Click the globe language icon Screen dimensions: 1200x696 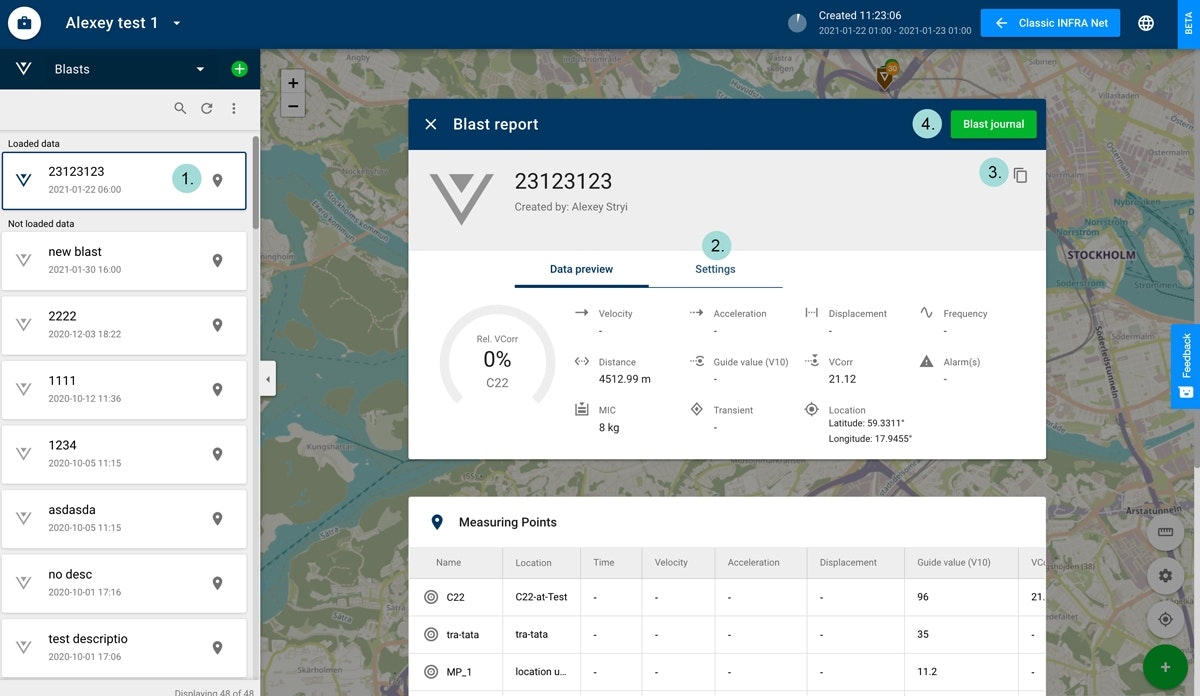pyautogui.click(x=1146, y=23)
